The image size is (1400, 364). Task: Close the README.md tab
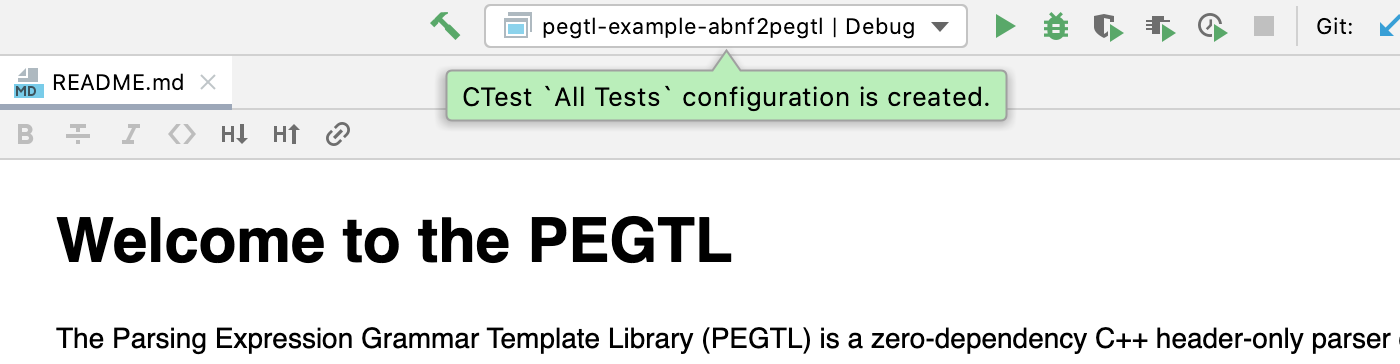click(x=208, y=83)
